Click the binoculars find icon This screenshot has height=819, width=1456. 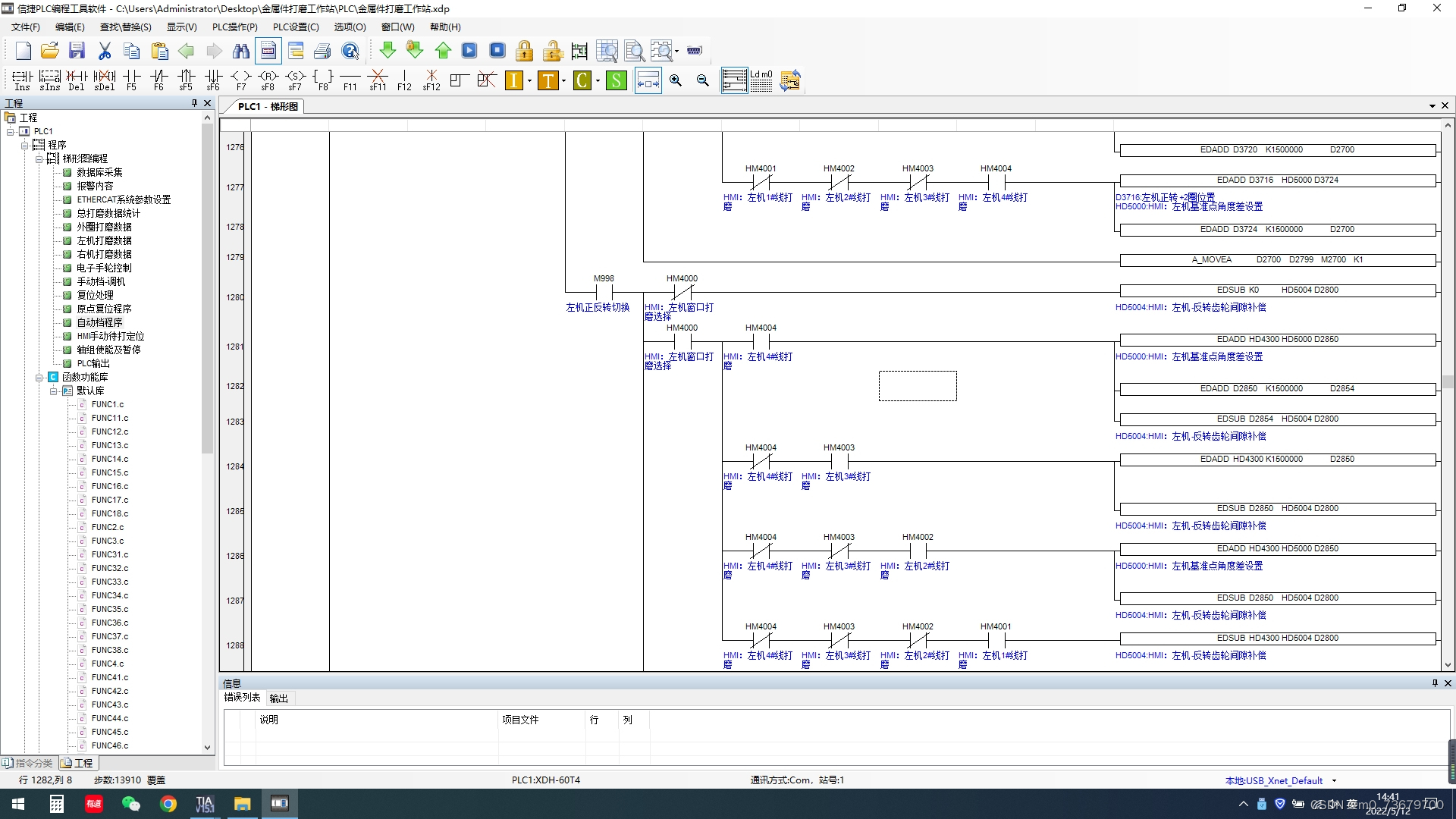[241, 51]
